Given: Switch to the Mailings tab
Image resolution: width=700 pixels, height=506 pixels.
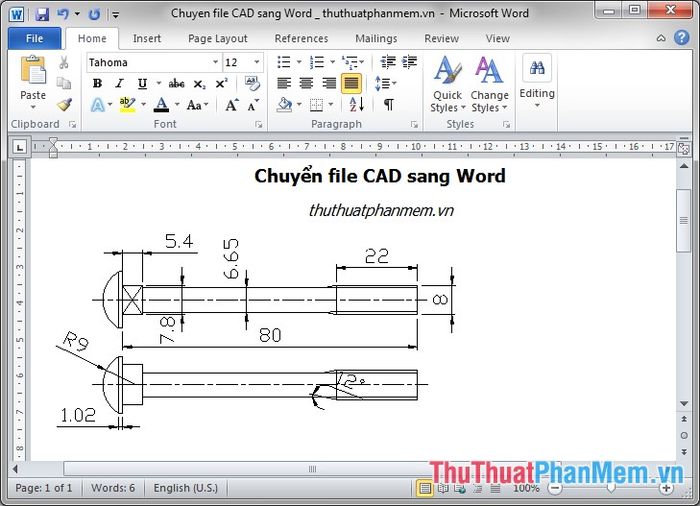Looking at the screenshot, I should pos(376,38).
